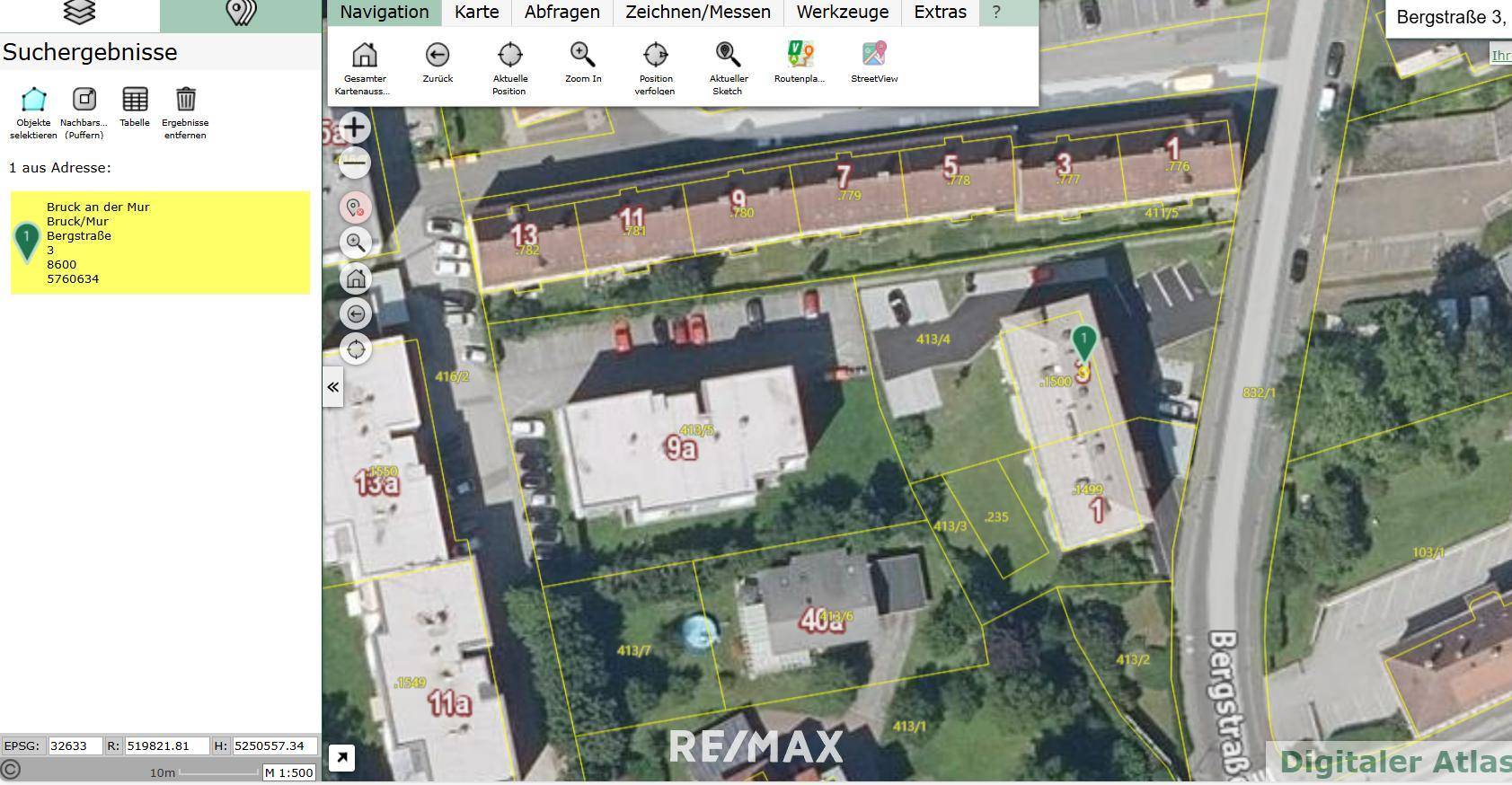Viewport: 1512px width, 785px height.
Task: Click parcel label 413/4
Action: (933, 339)
